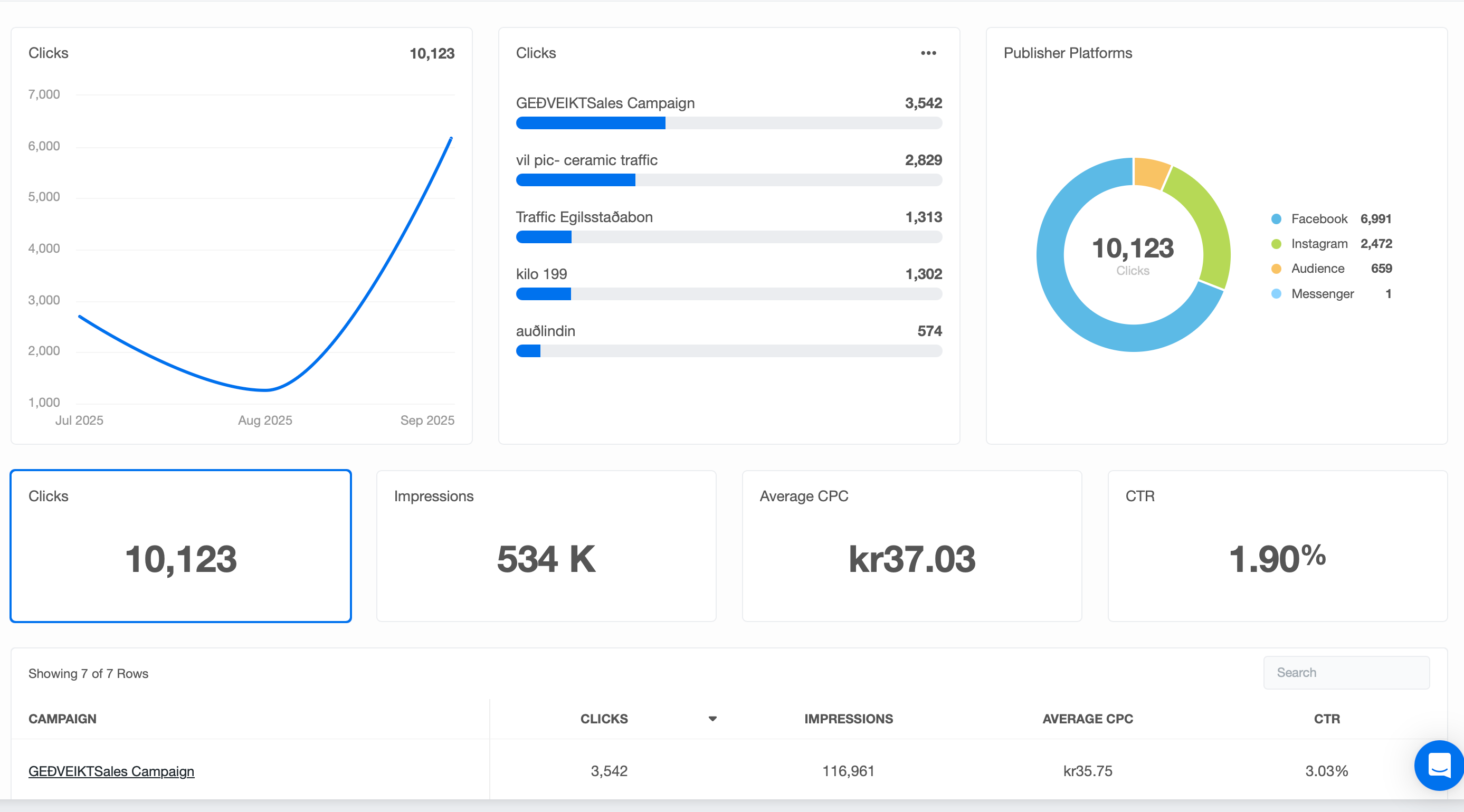Viewport: 1464px width, 812px height.
Task: Open the GEÐVEIKTSales Campaign link in table
Action: (111, 771)
